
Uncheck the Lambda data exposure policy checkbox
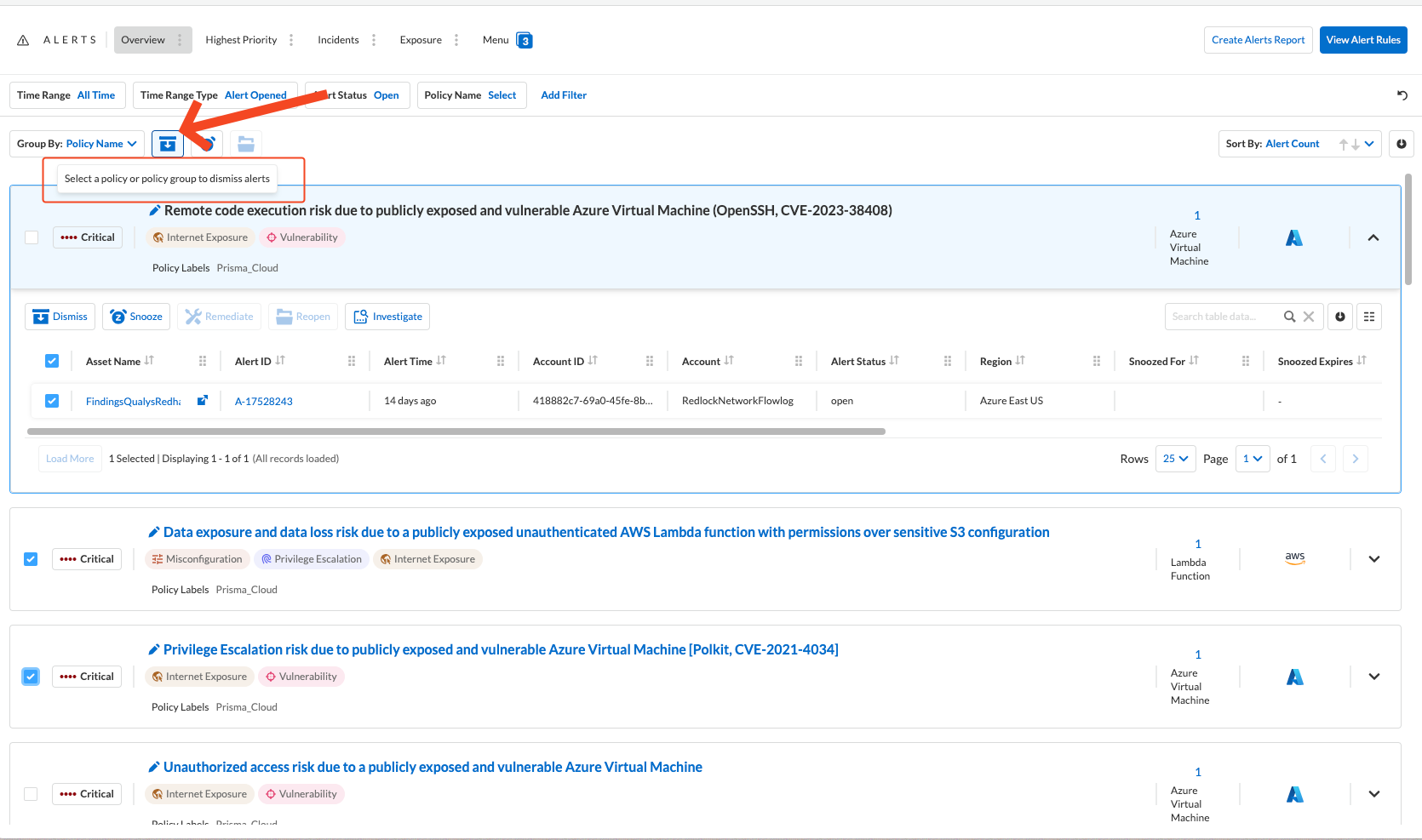coord(31,559)
